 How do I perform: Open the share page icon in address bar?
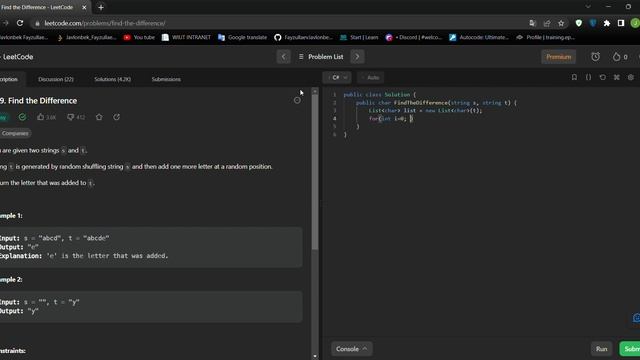(x=547, y=23)
